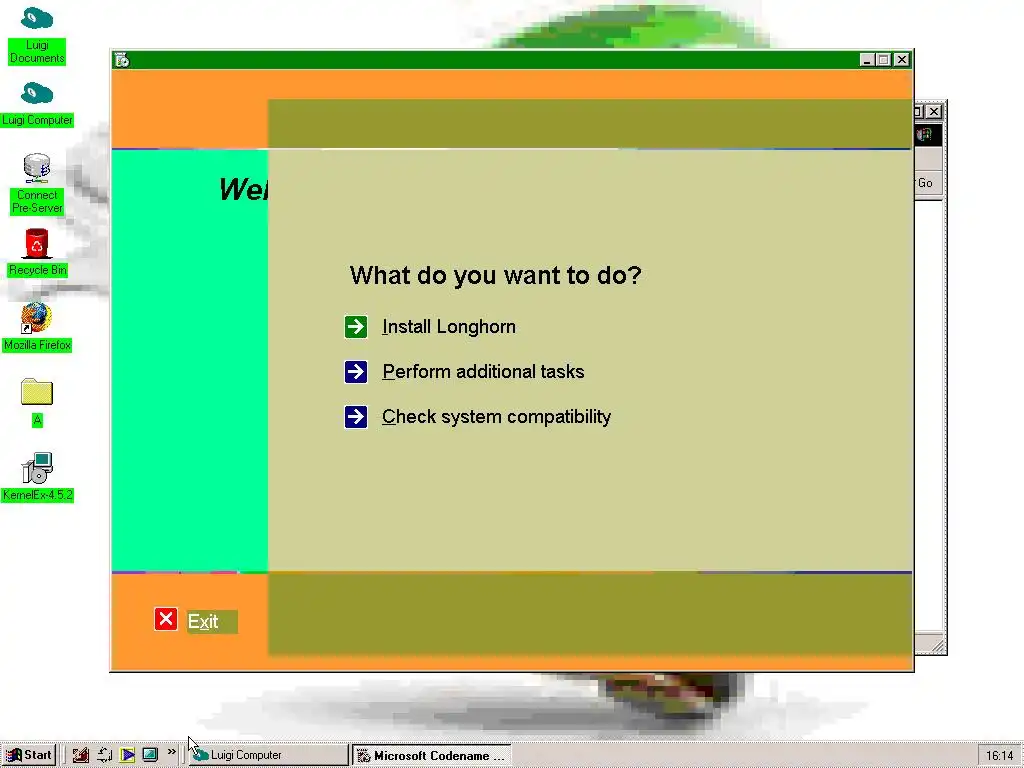Close the Longhorn setup window

902,60
